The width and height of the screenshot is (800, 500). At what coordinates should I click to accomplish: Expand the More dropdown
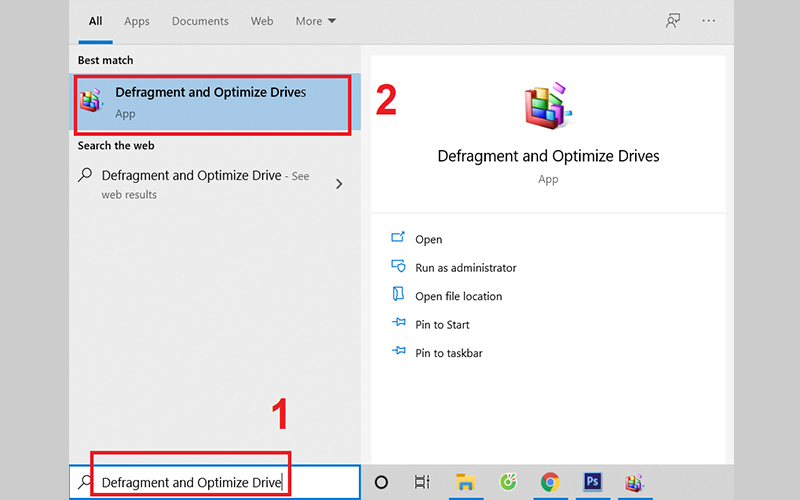[x=315, y=21]
